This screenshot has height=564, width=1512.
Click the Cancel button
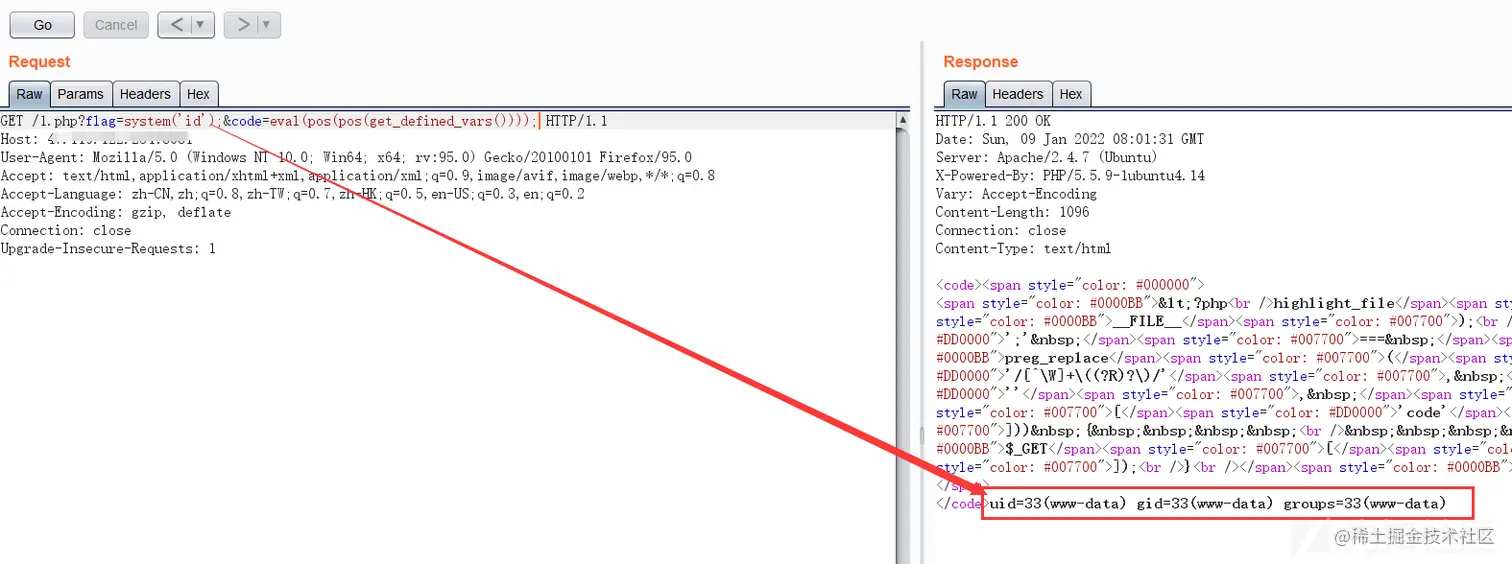pyautogui.click(x=116, y=25)
